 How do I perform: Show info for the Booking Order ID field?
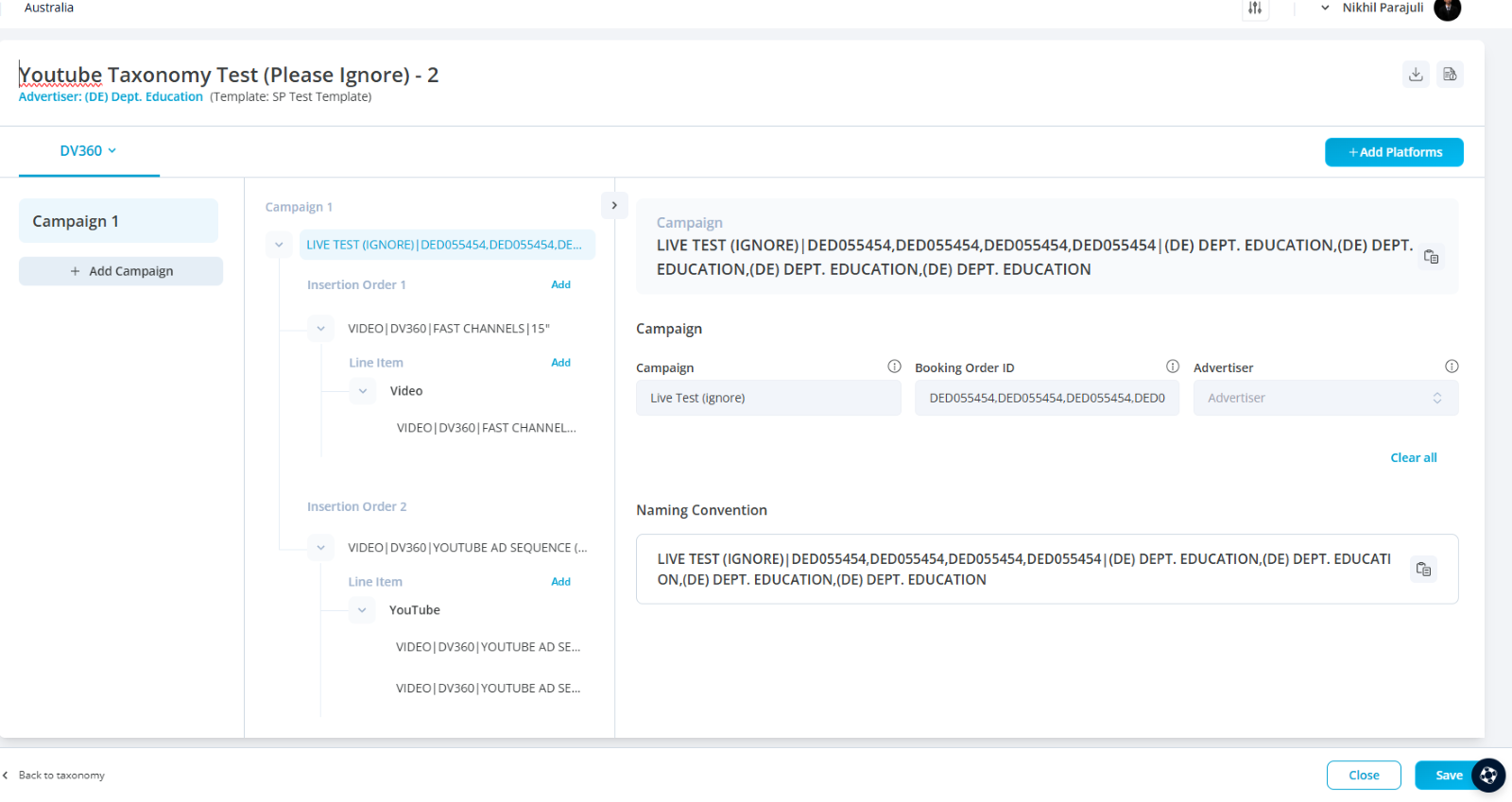coord(1173,367)
